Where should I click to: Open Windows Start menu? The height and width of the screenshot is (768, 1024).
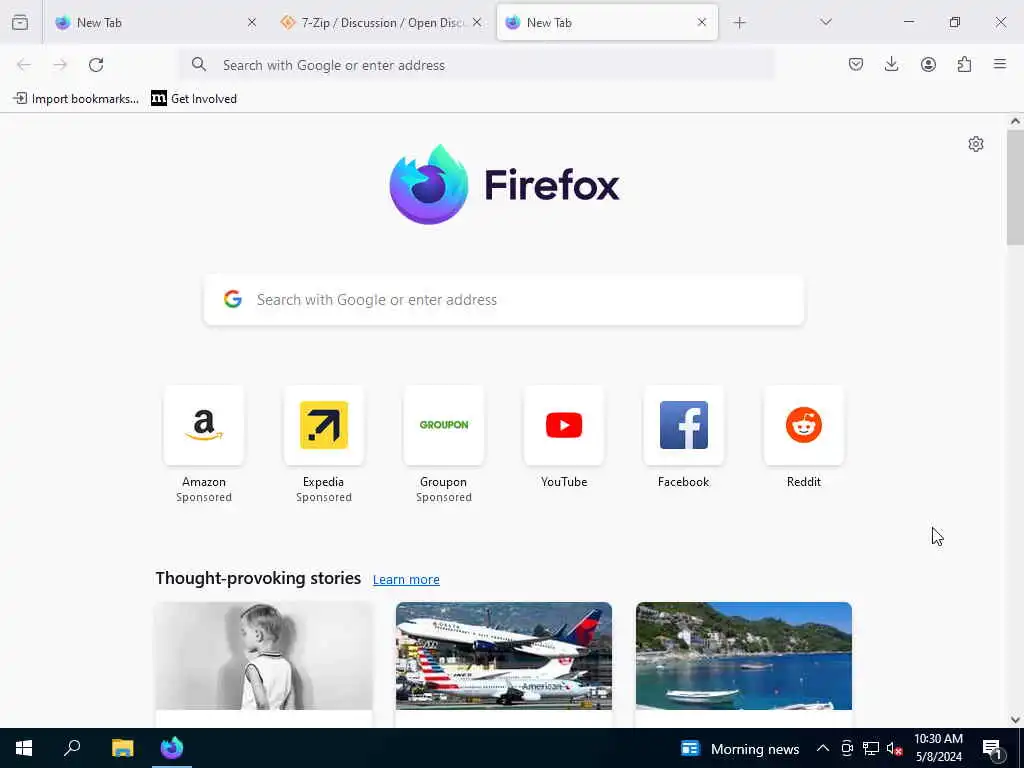pyautogui.click(x=24, y=748)
